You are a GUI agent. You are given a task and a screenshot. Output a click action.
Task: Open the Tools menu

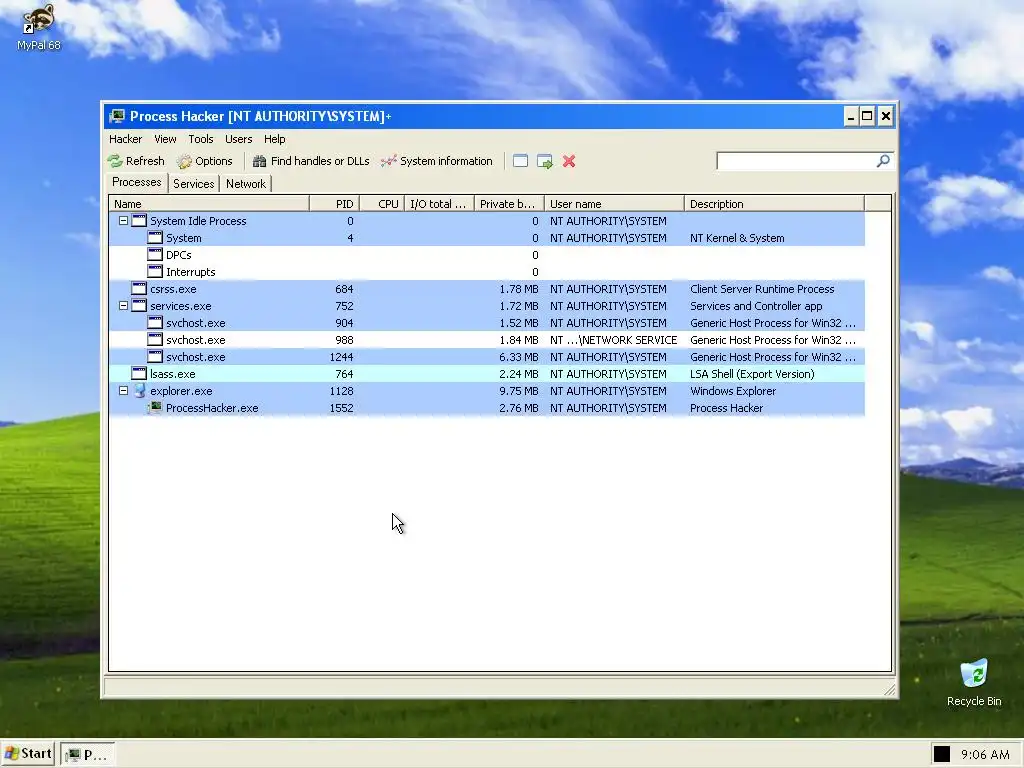tap(200, 139)
